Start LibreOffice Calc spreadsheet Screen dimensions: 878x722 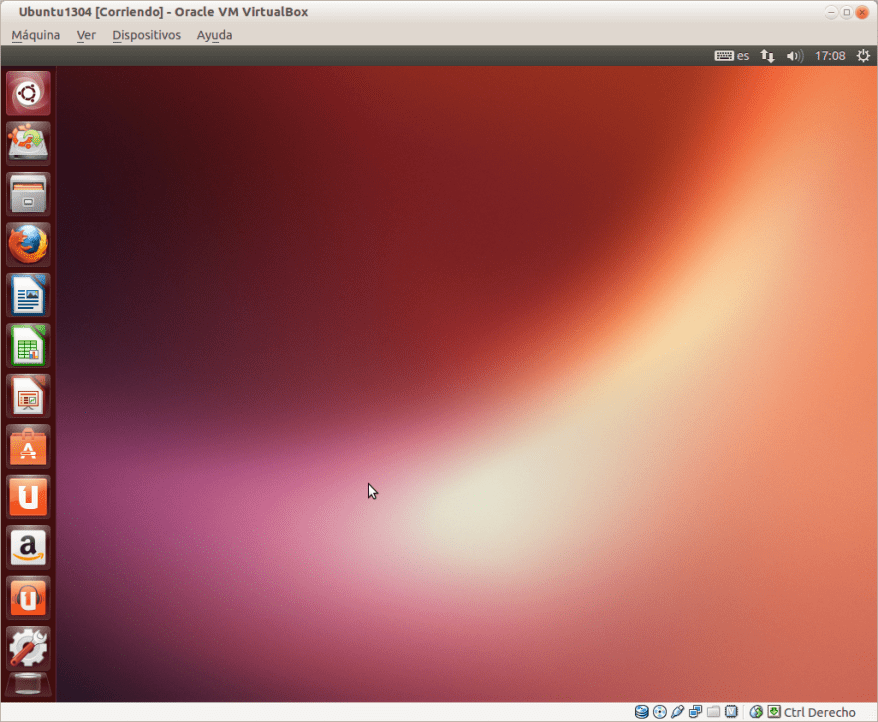click(28, 346)
